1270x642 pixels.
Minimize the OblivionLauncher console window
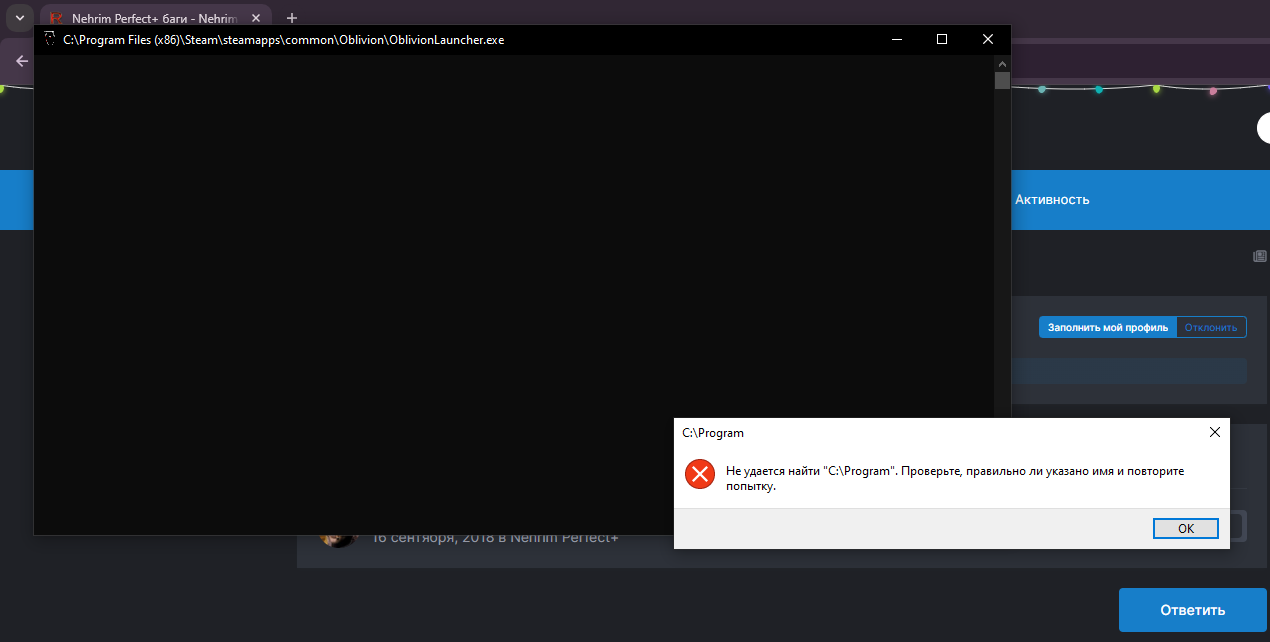(x=895, y=39)
